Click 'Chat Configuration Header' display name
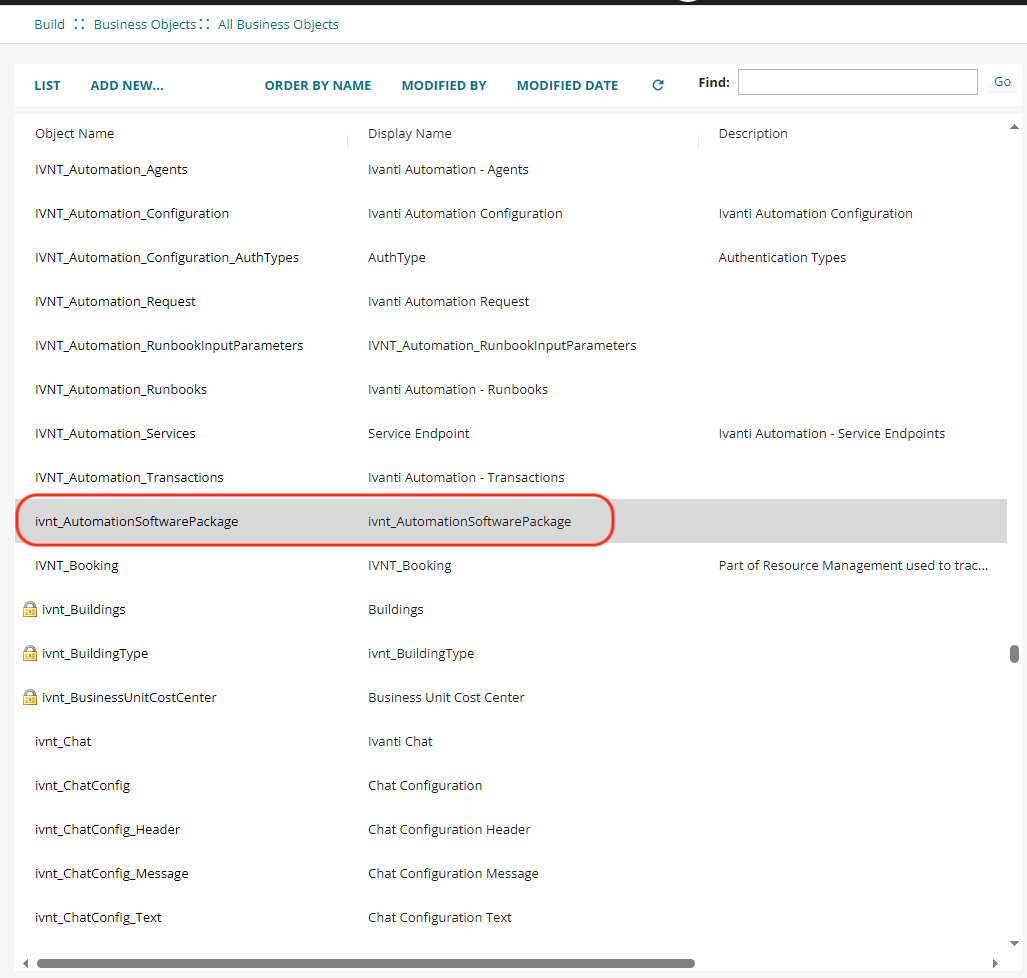 point(449,829)
